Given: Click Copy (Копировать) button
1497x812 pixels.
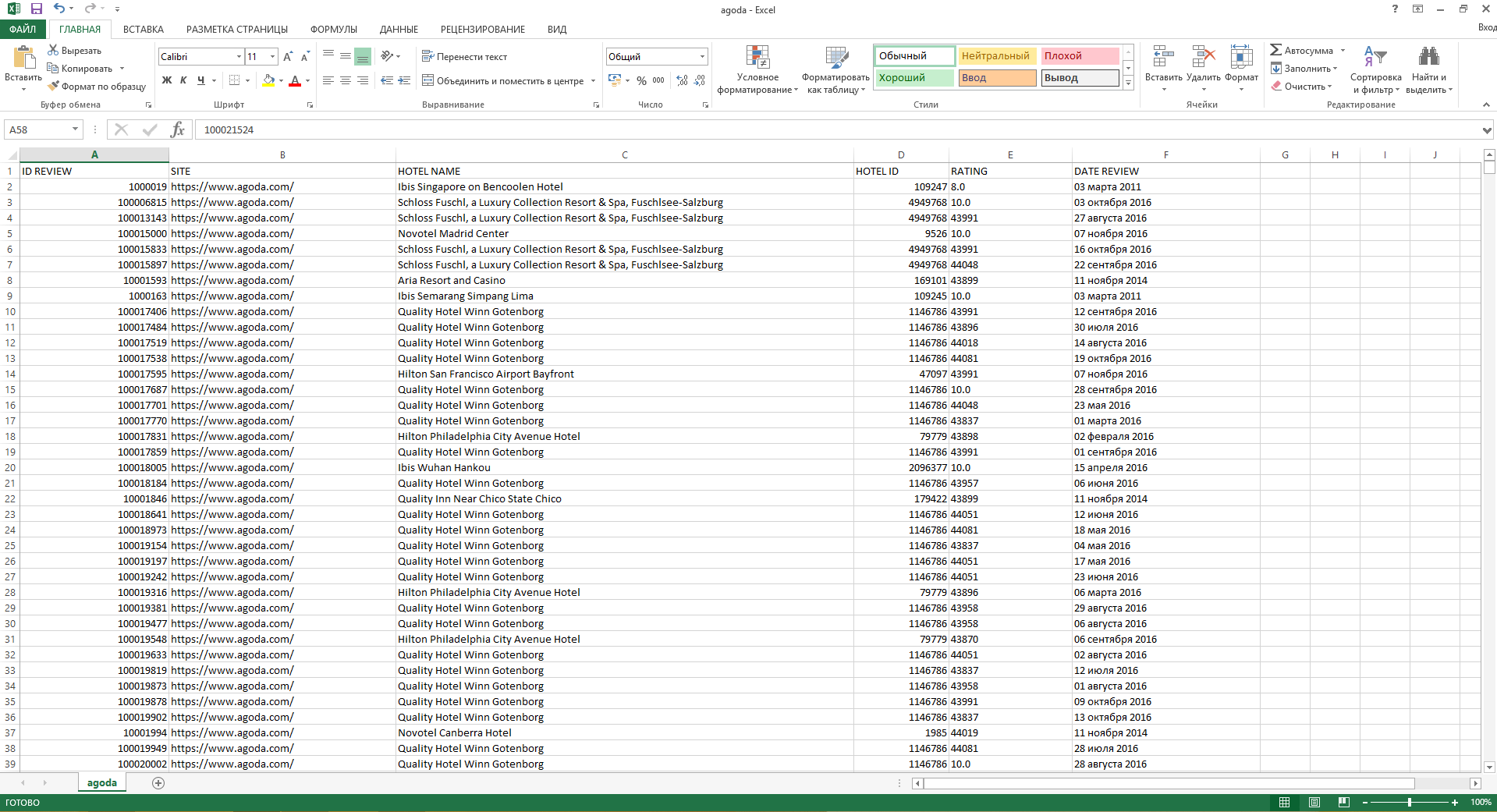Looking at the screenshot, I should coord(80,68).
